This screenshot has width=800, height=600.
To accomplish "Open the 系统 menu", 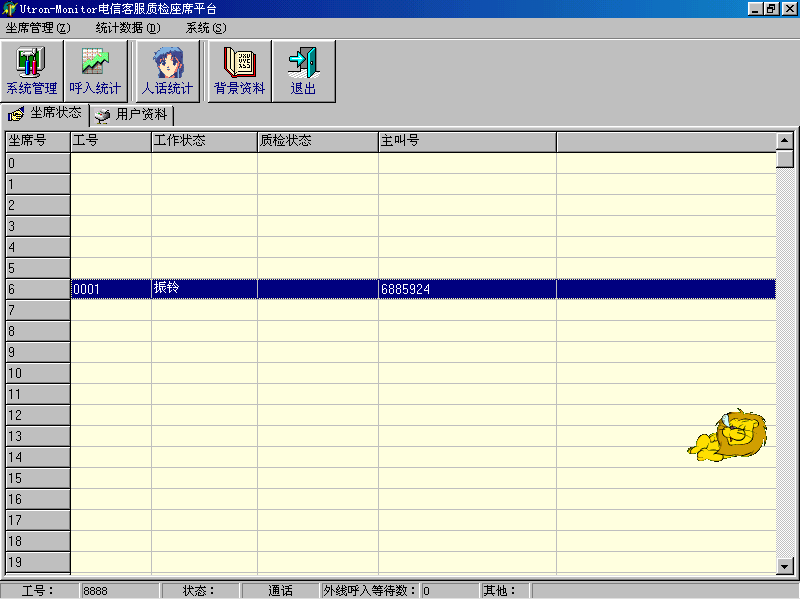I will pos(205,28).
